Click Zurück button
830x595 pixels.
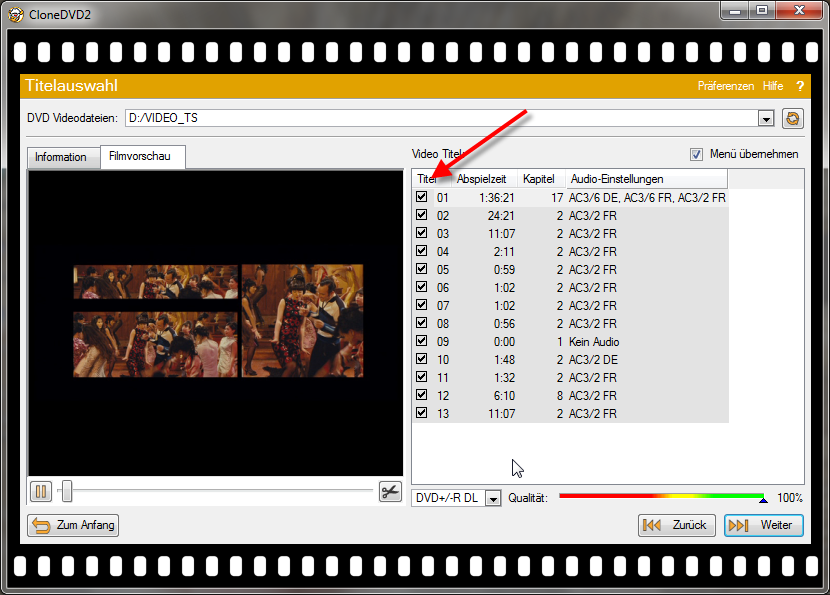coord(676,525)
